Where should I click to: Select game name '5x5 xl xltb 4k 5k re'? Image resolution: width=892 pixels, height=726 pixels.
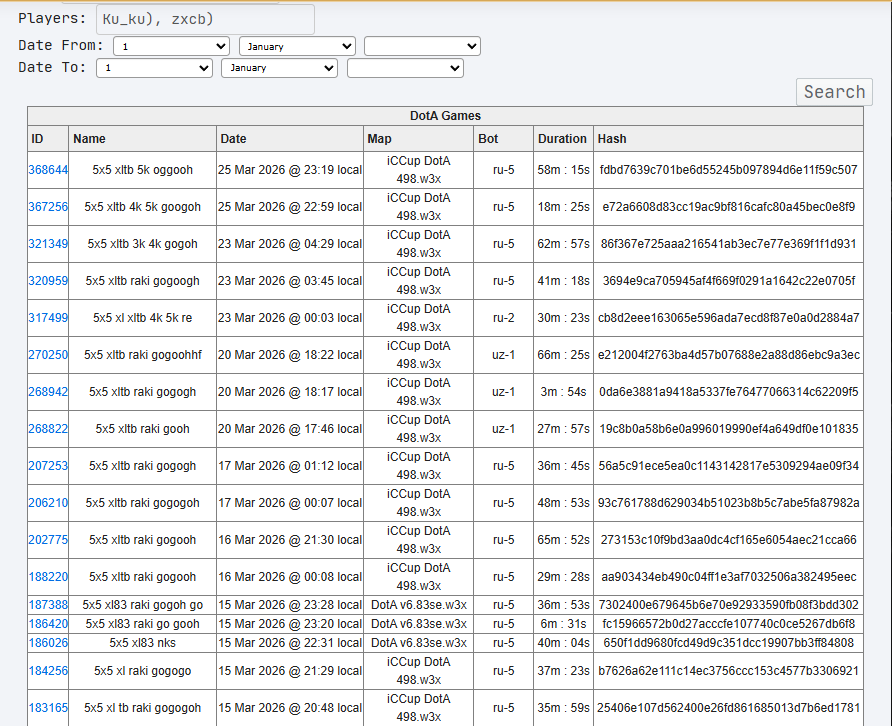[142, 317]
